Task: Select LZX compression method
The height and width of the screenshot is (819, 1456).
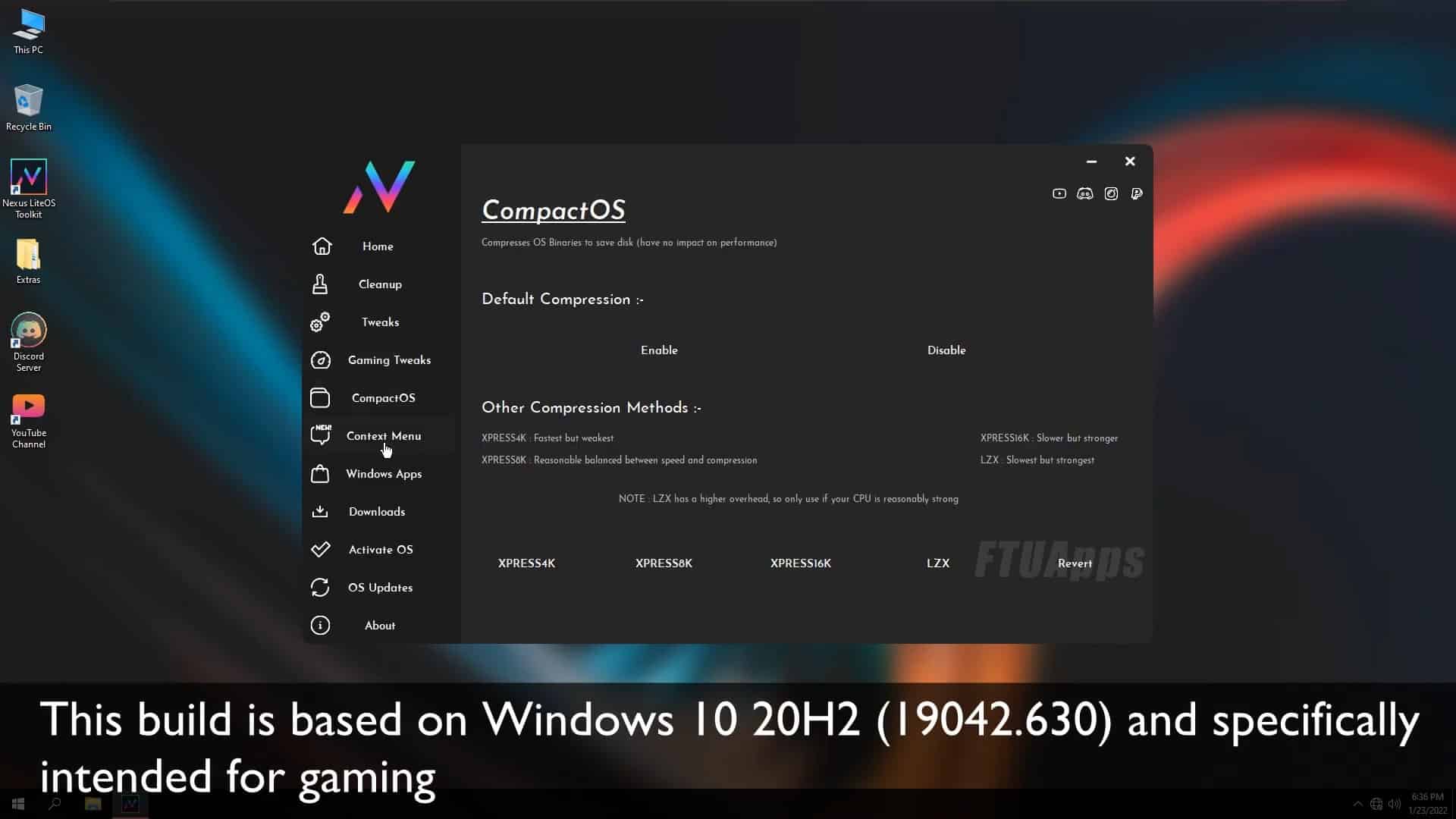Action: 937,563
